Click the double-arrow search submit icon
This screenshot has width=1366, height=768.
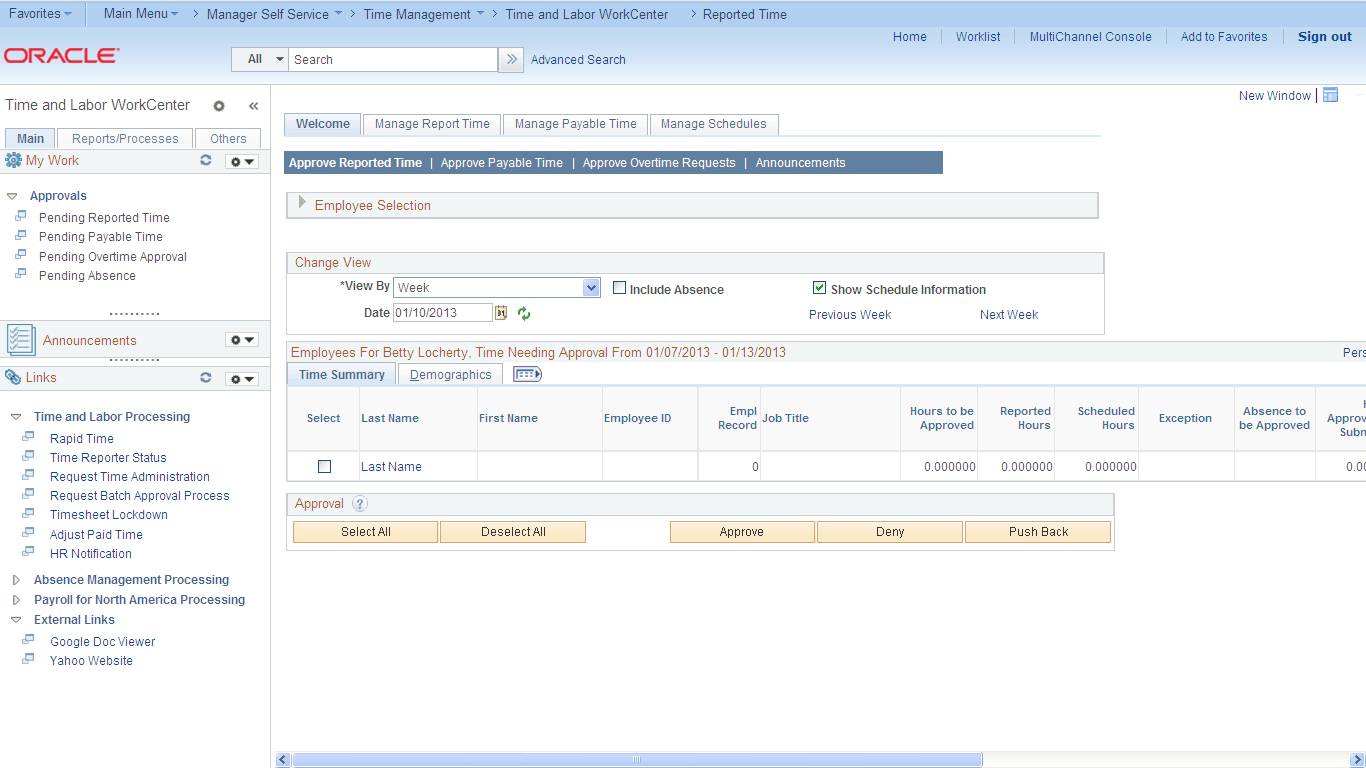511,59
